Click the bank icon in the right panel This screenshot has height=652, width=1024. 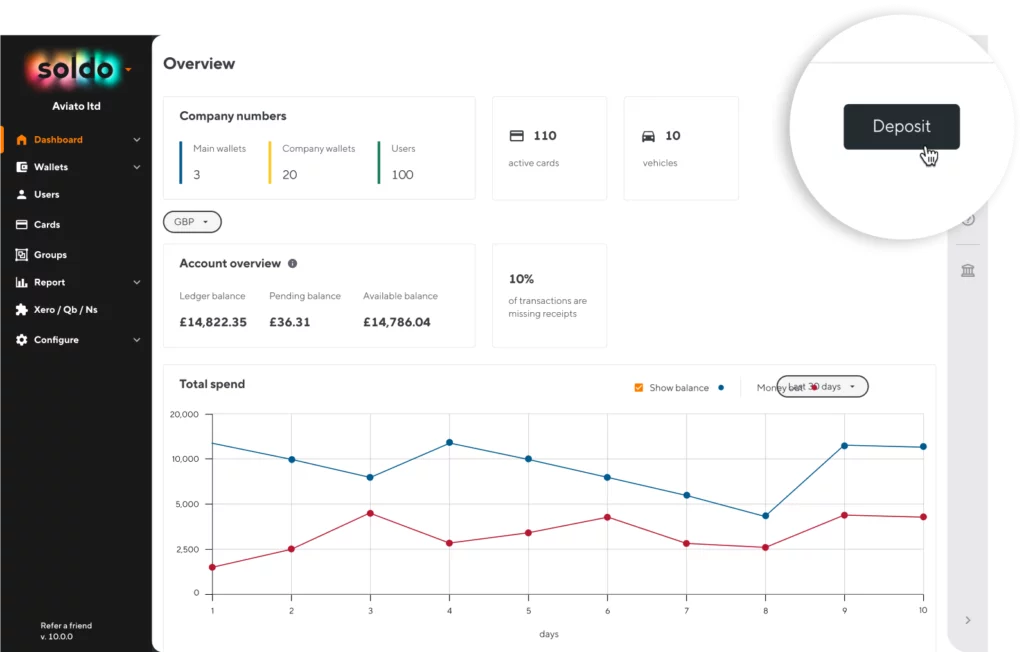968,270
